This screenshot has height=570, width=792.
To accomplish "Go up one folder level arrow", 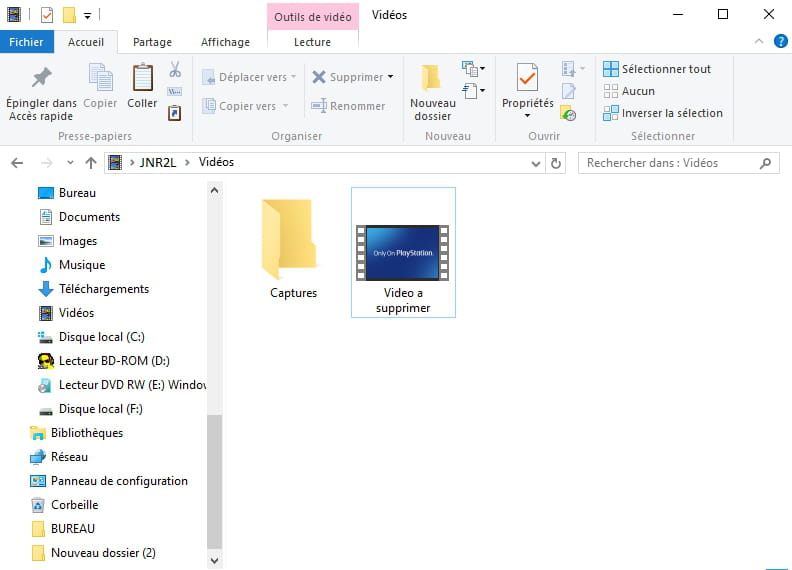I will pos(91,163).
